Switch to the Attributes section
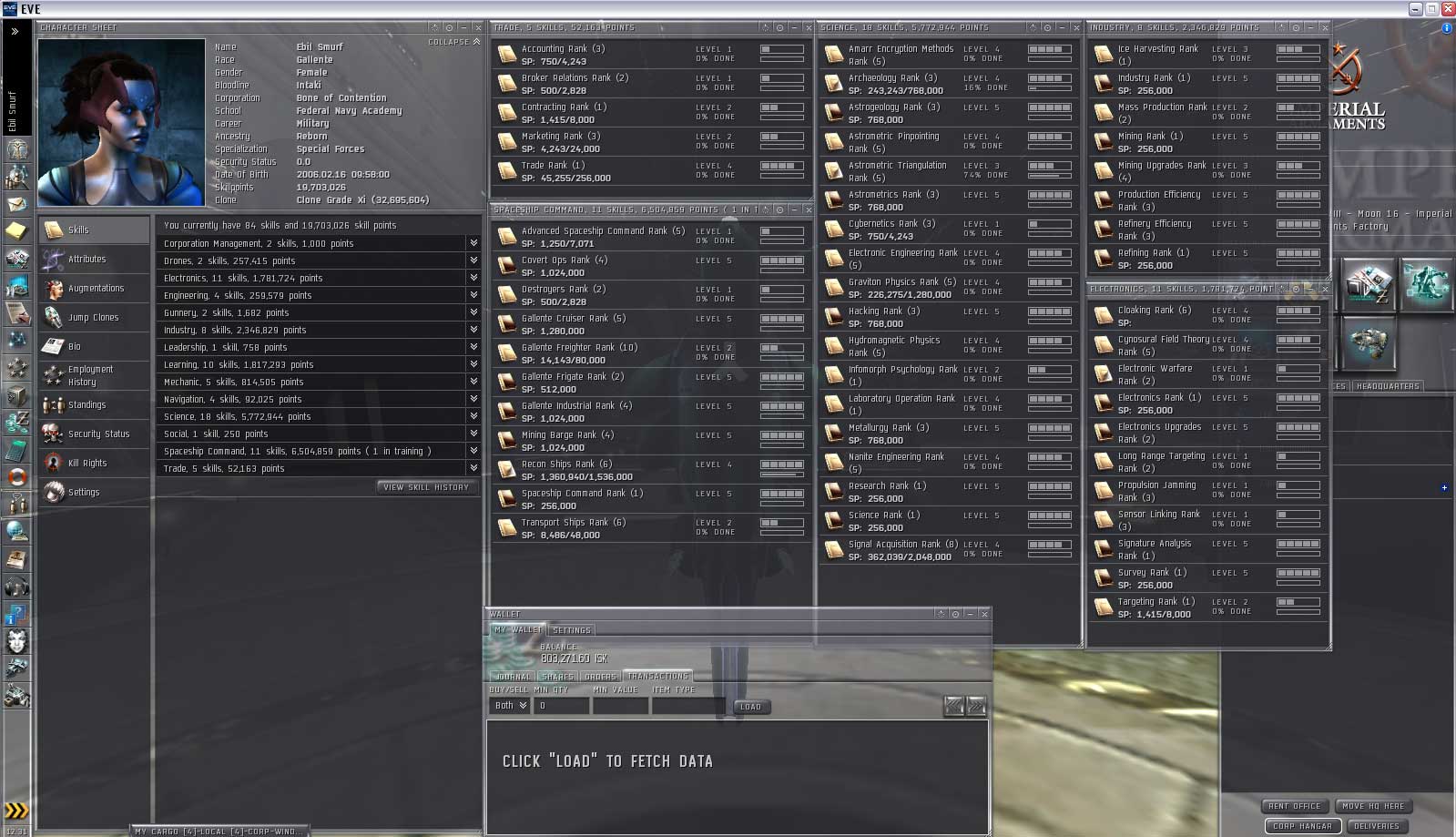The height and width of the screenshot is (837, 1456). click(95, 260)
